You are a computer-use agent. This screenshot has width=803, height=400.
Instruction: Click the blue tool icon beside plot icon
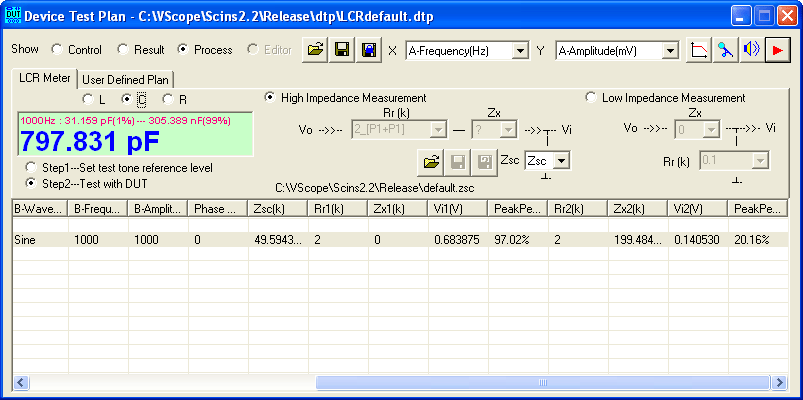726,50
